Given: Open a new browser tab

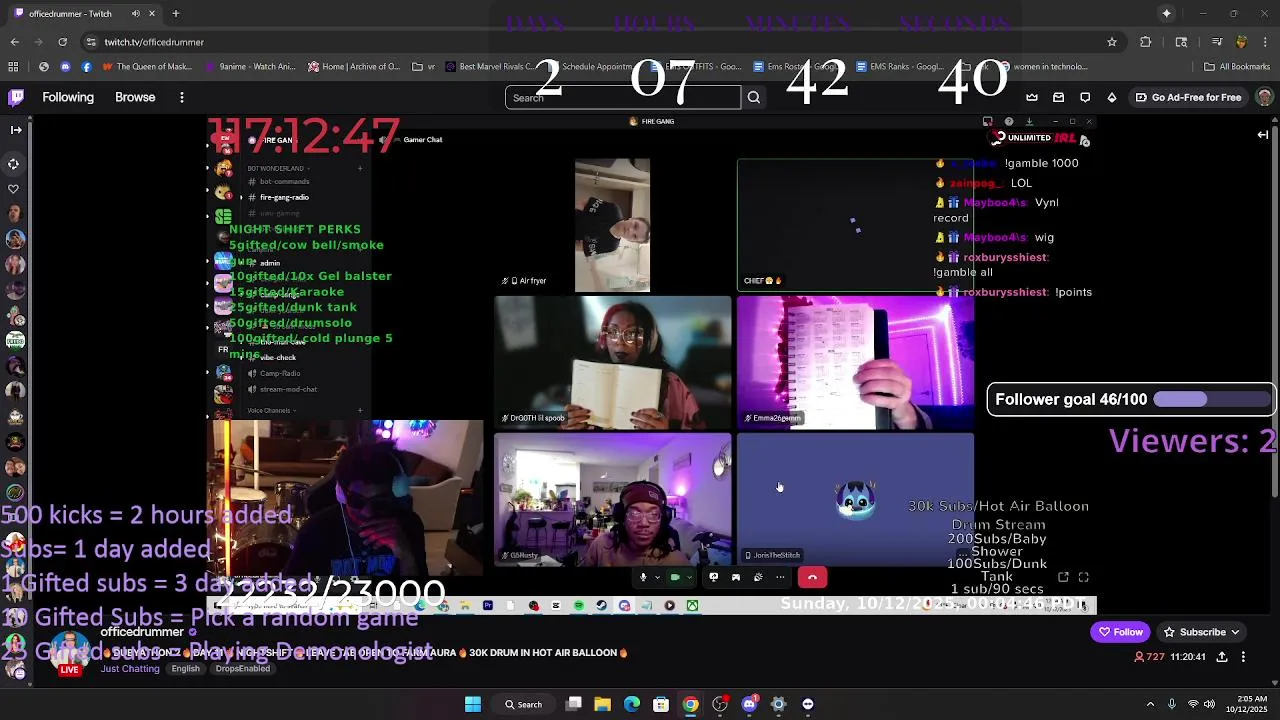Looking at the screenshot, I should pyautogui.click(x=175, y=14).
